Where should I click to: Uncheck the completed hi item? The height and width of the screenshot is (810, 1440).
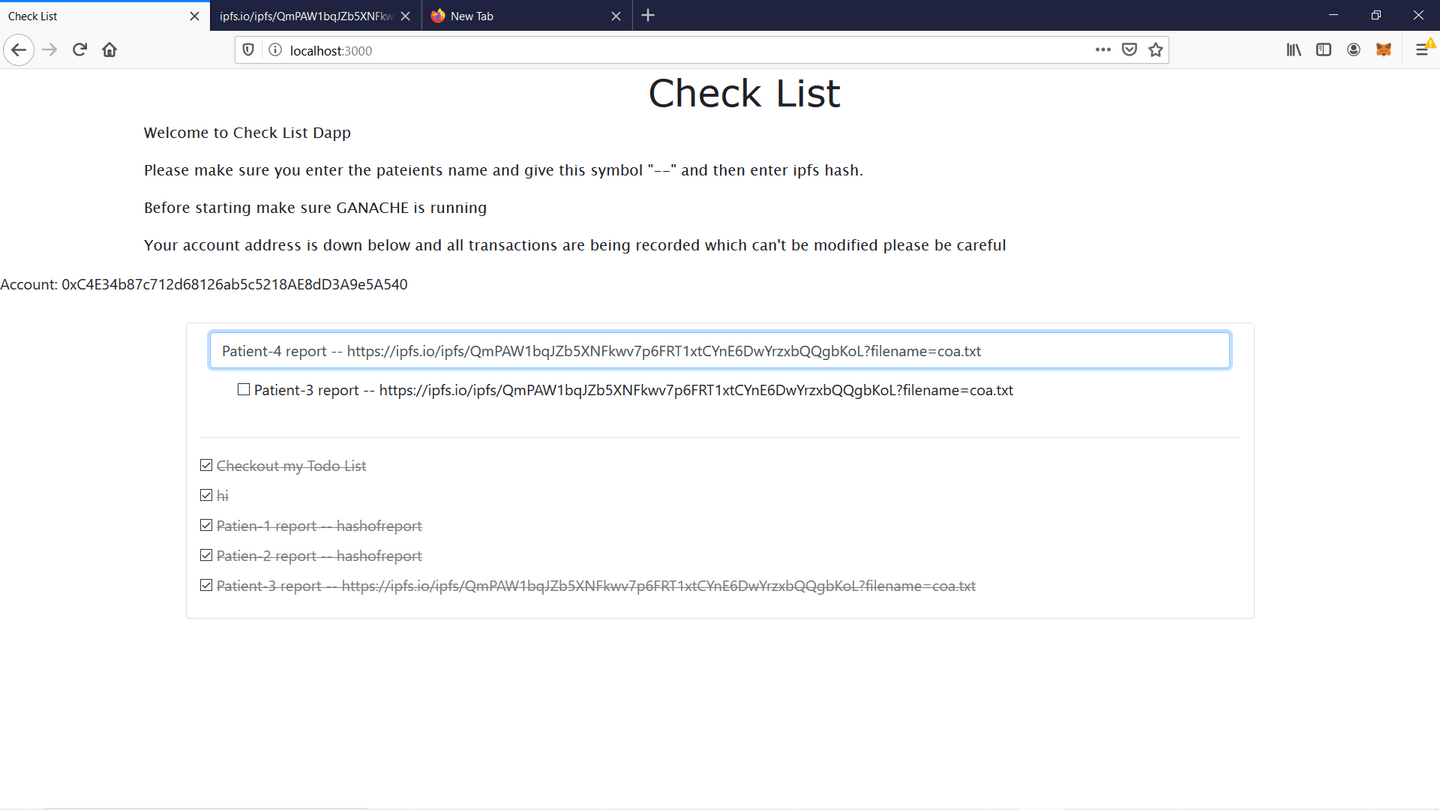[x=206, y=495]
